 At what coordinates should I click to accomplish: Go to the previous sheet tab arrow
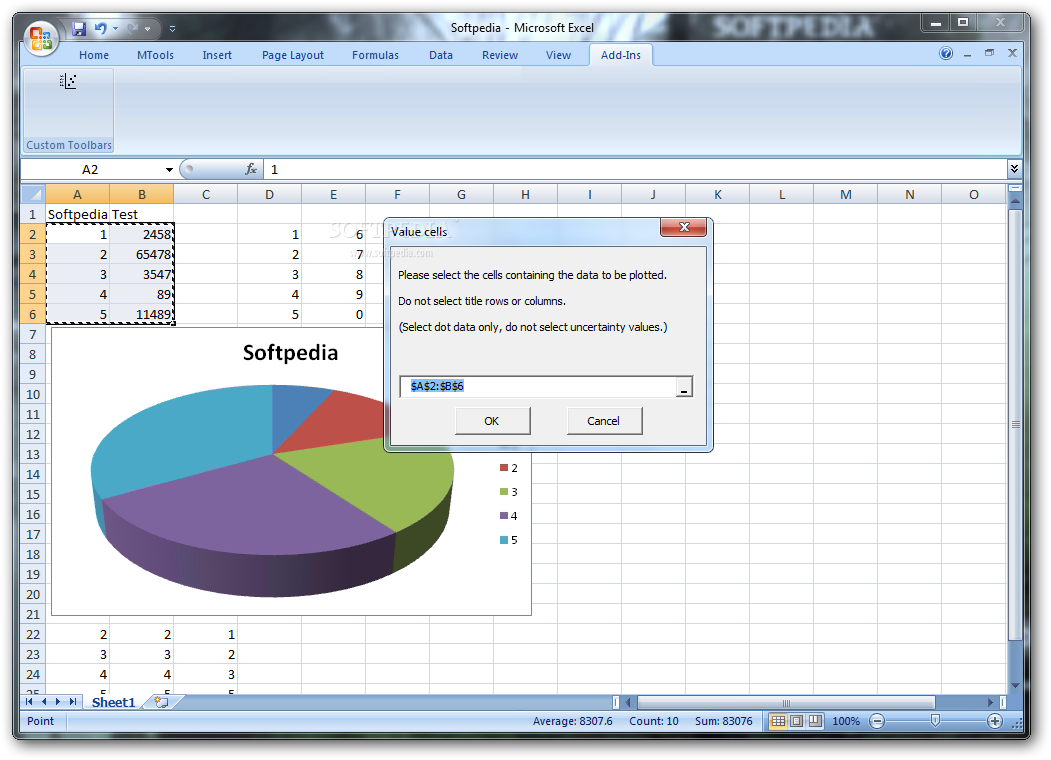tap(44, 702)
